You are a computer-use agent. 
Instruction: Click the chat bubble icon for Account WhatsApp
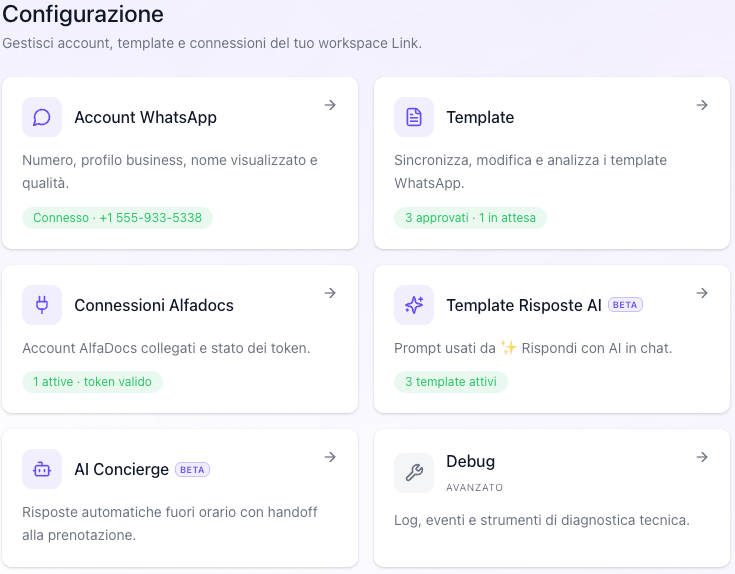pyautogui.click(x=42, y=117)
